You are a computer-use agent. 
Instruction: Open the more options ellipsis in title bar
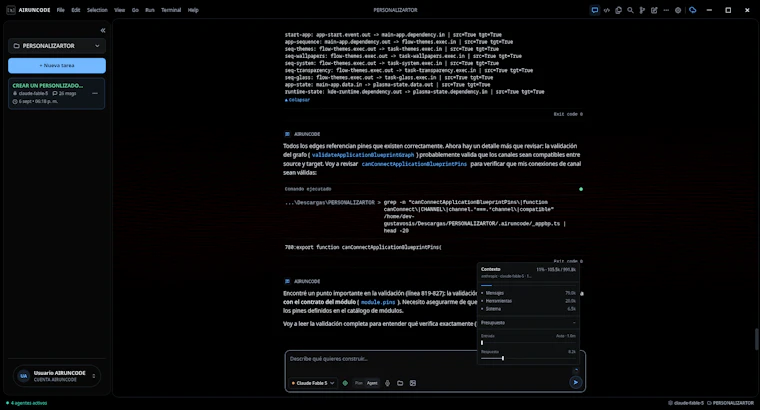click(x=666, y=10)
